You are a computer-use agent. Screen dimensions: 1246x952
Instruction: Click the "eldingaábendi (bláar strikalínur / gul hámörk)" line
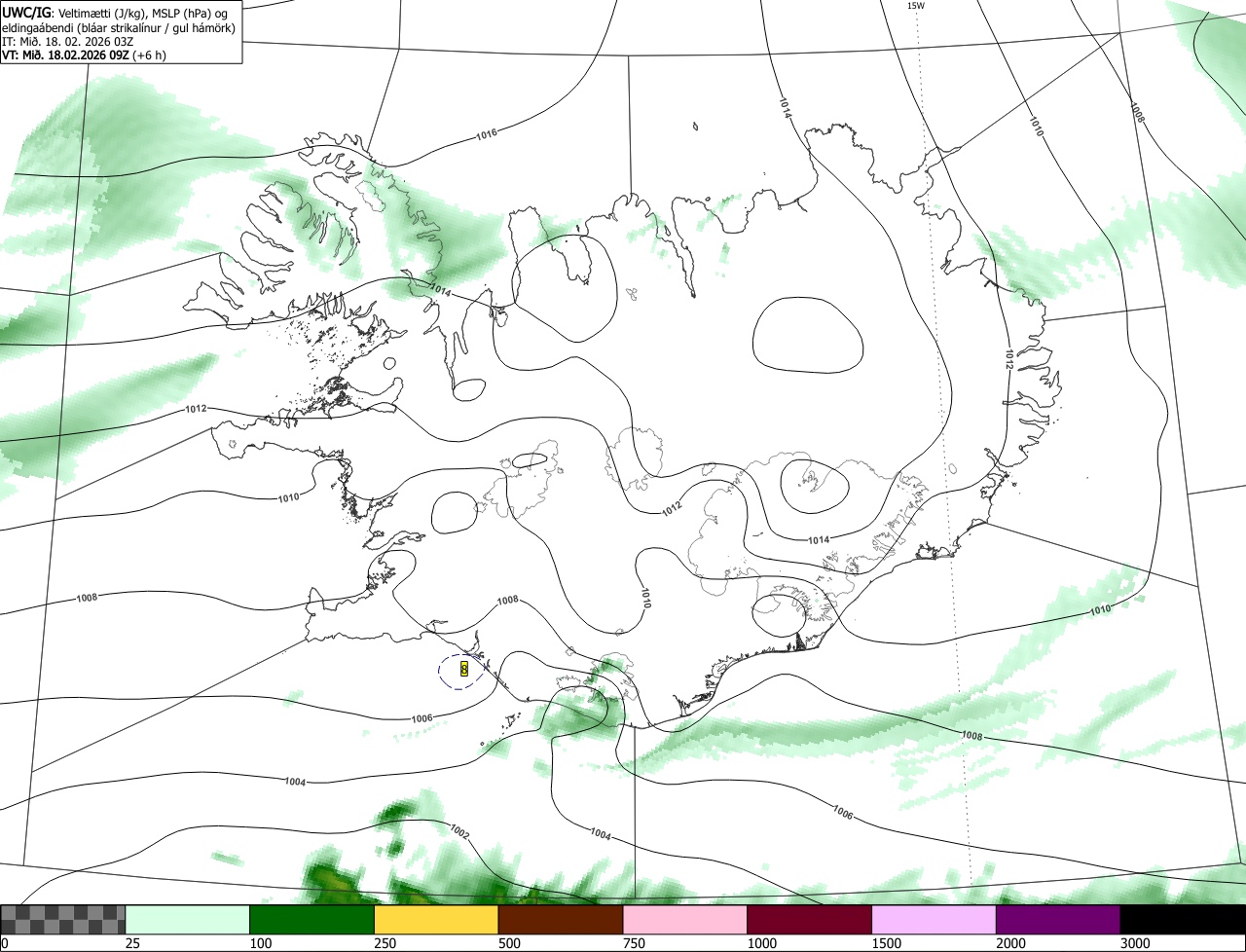(x=119, y=27)
